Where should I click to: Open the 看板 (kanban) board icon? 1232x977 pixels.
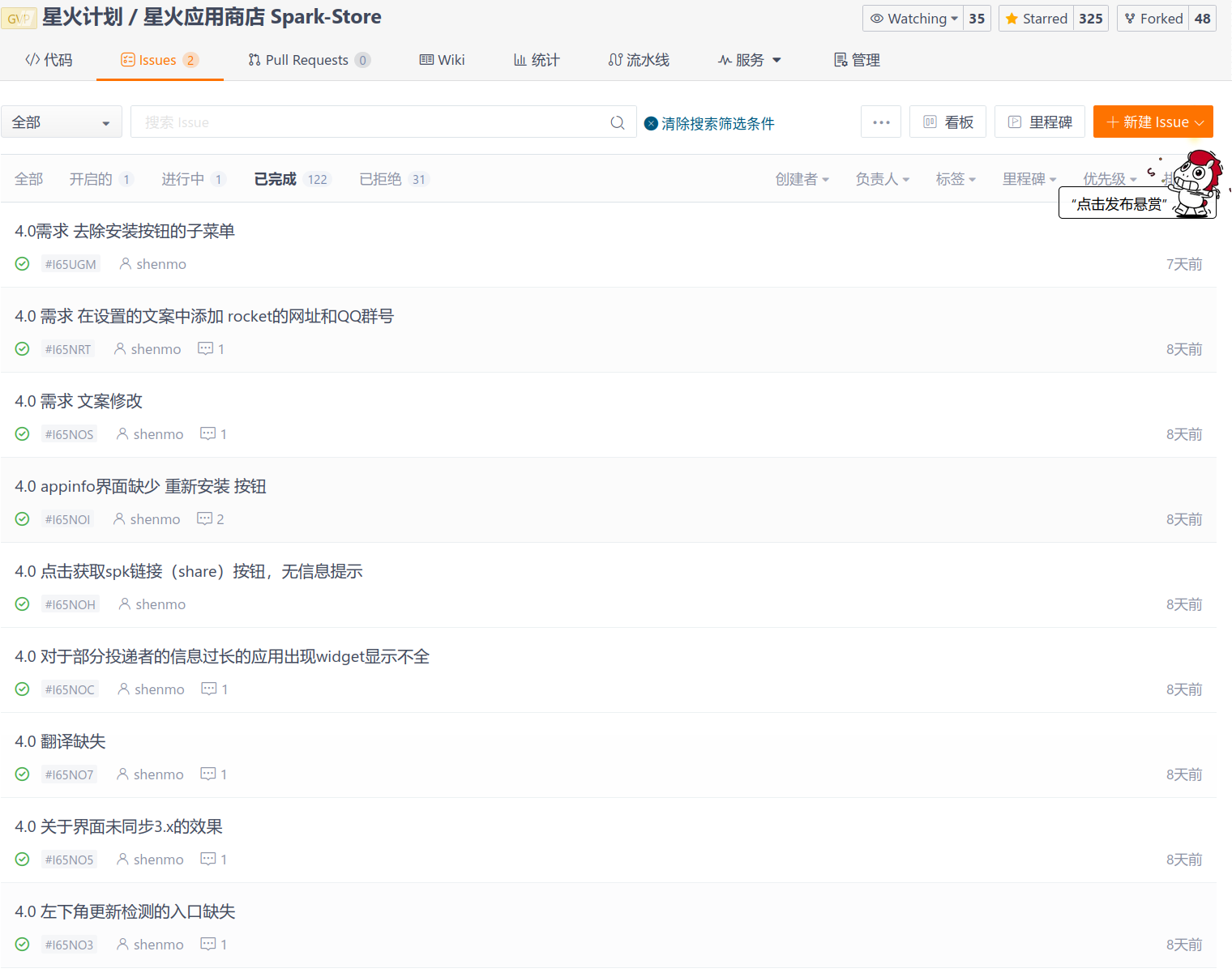[930, 122]
